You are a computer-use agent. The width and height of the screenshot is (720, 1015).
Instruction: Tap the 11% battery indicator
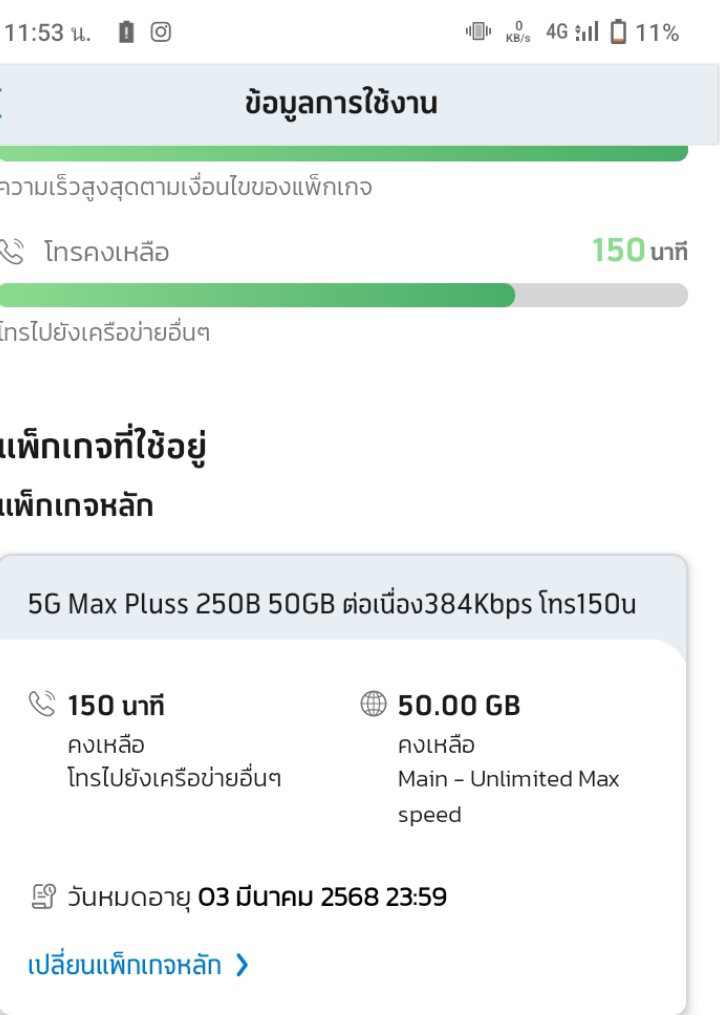coord(645,32)
